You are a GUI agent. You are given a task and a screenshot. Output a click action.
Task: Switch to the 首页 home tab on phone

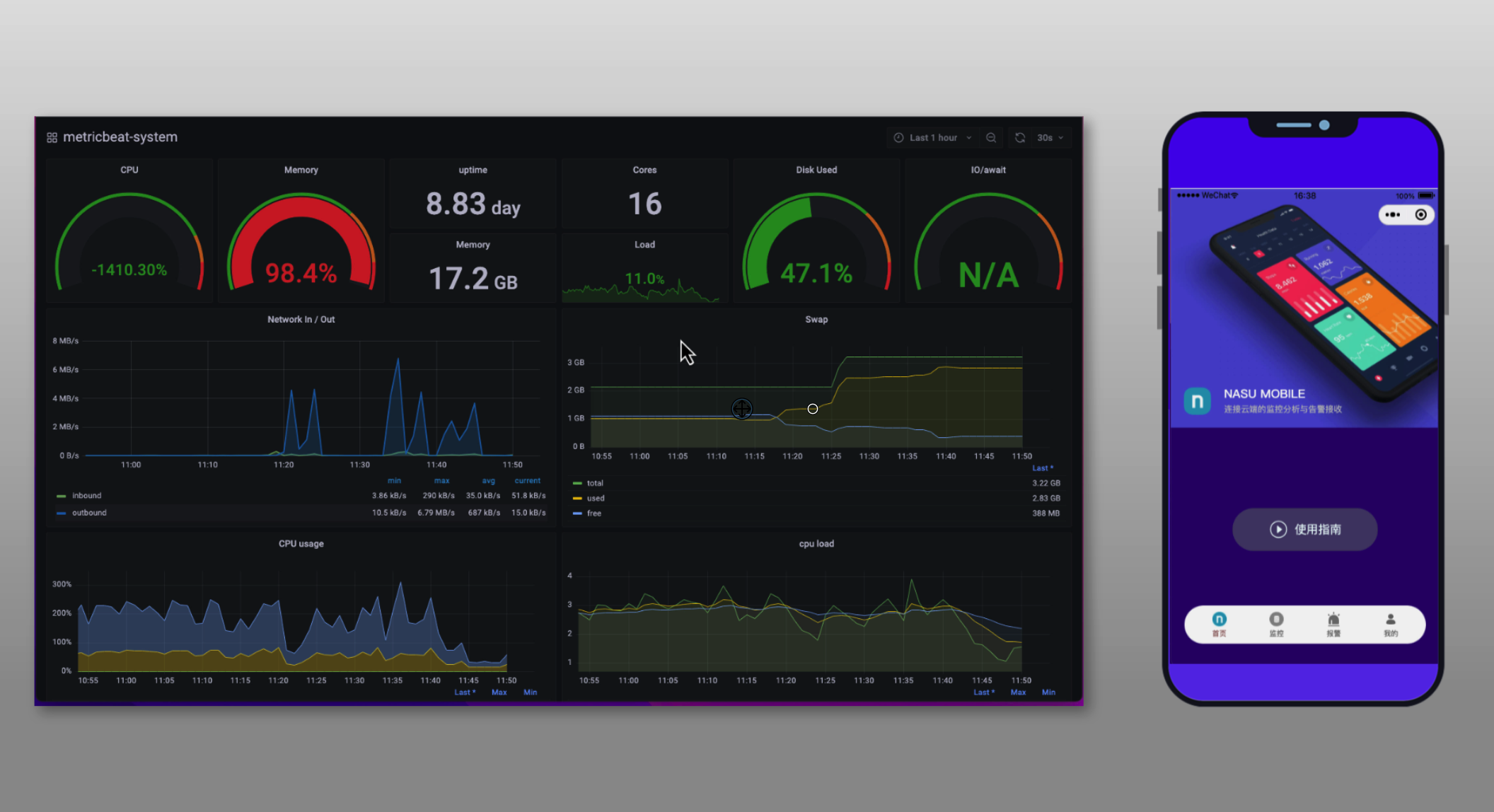(1219, 625)
